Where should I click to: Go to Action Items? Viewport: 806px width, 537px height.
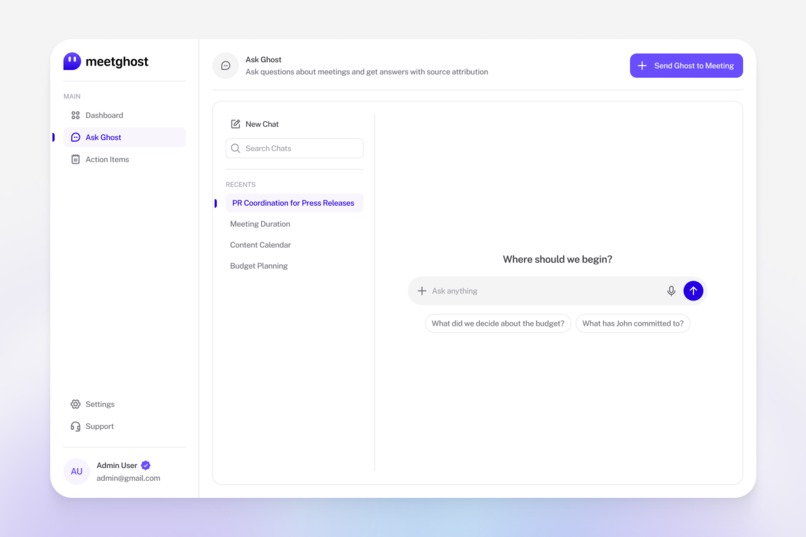tap(124, 159)
